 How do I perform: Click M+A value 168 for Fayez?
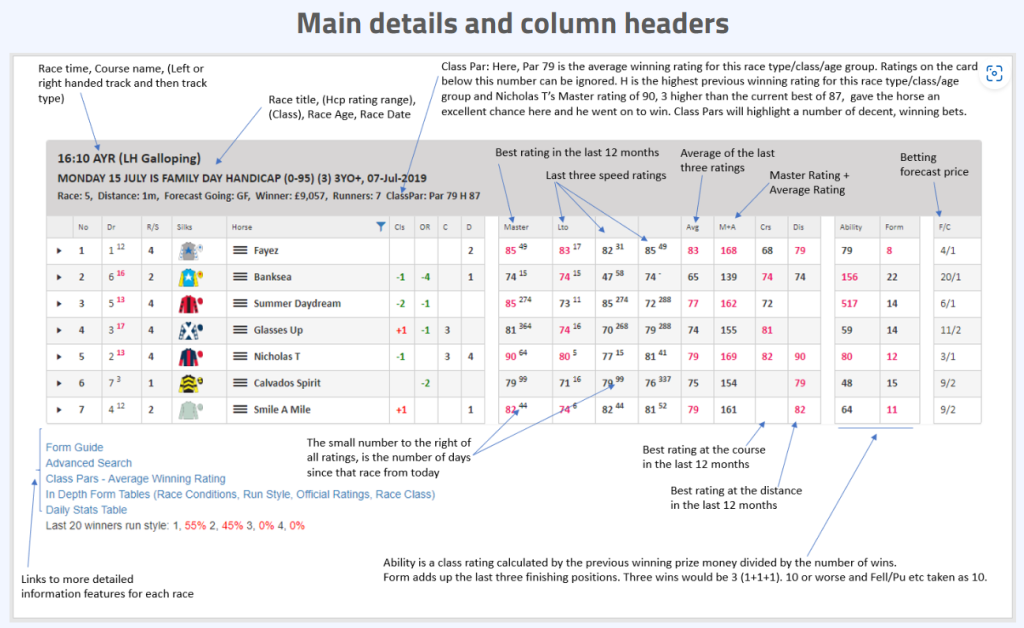point(729,251)
